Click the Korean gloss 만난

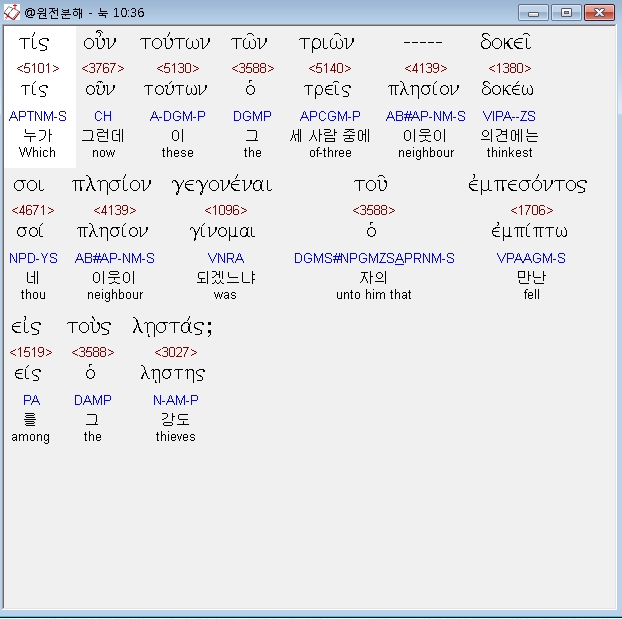532,277
